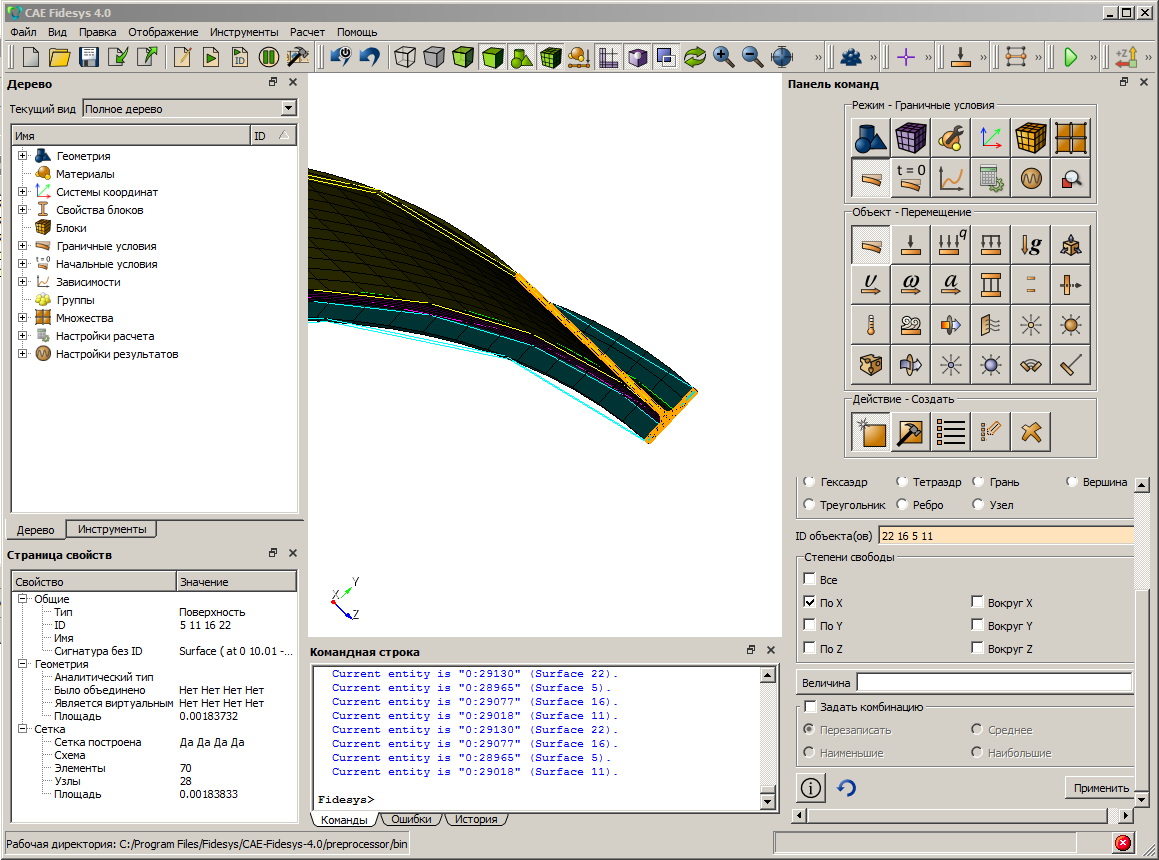This screenshot has width=1159, height=860.
Task: Uncheck the По X checkbox
Action: [809, 602]
